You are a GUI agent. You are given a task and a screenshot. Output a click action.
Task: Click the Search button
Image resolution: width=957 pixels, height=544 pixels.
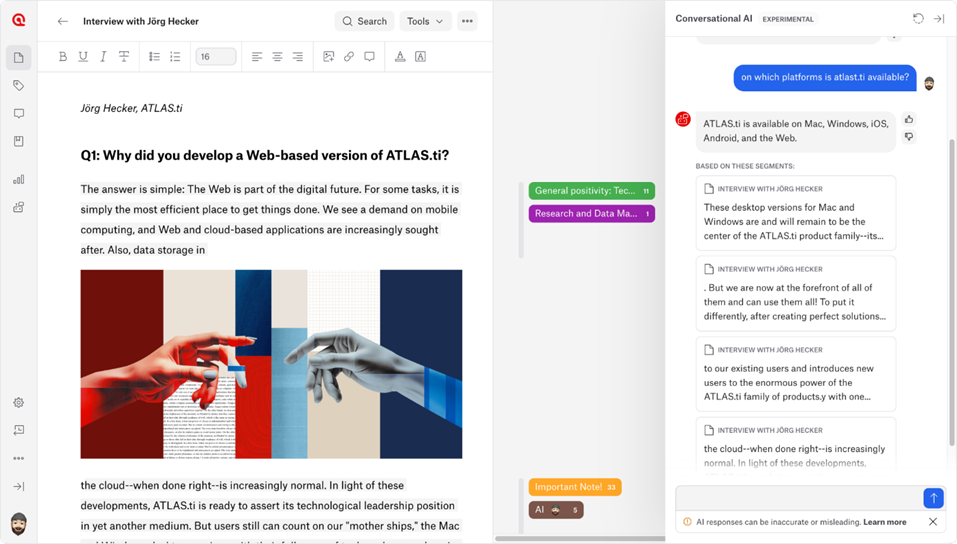[364, 21]
